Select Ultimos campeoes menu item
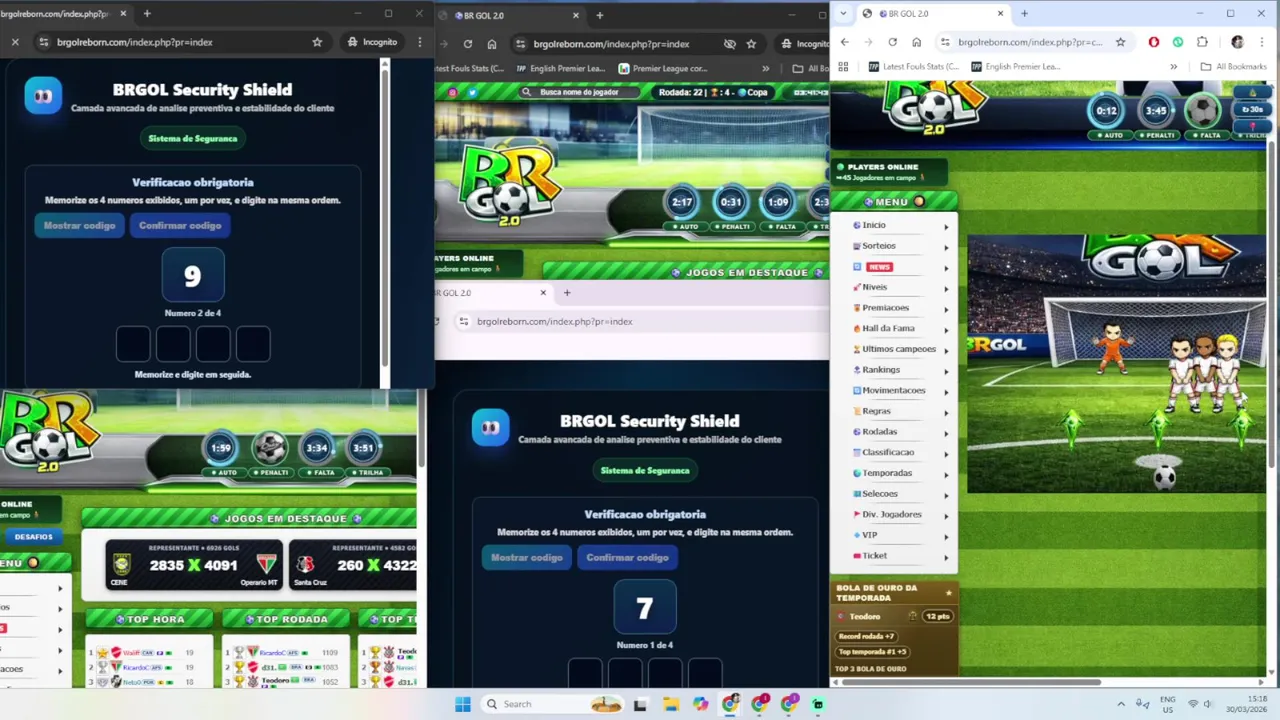 click(899, 349)
